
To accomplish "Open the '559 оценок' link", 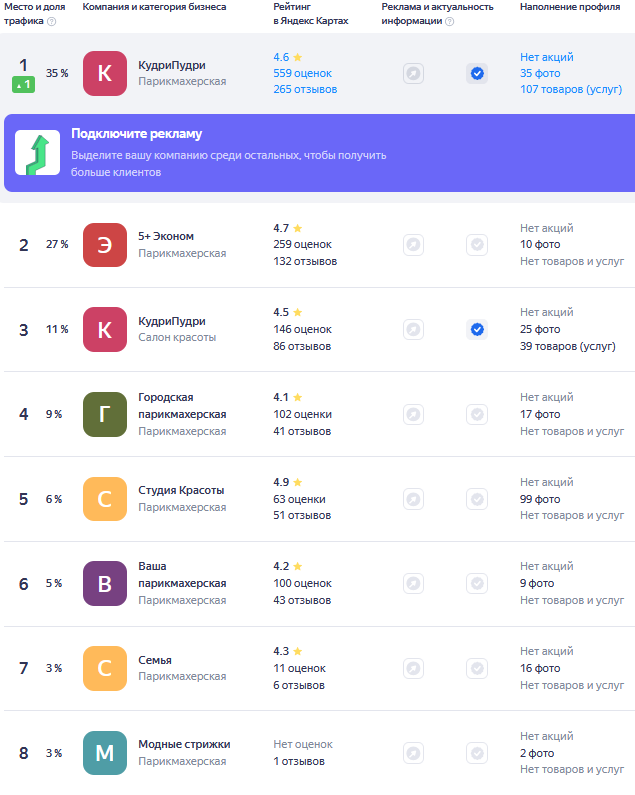I will tap(302, 74).
